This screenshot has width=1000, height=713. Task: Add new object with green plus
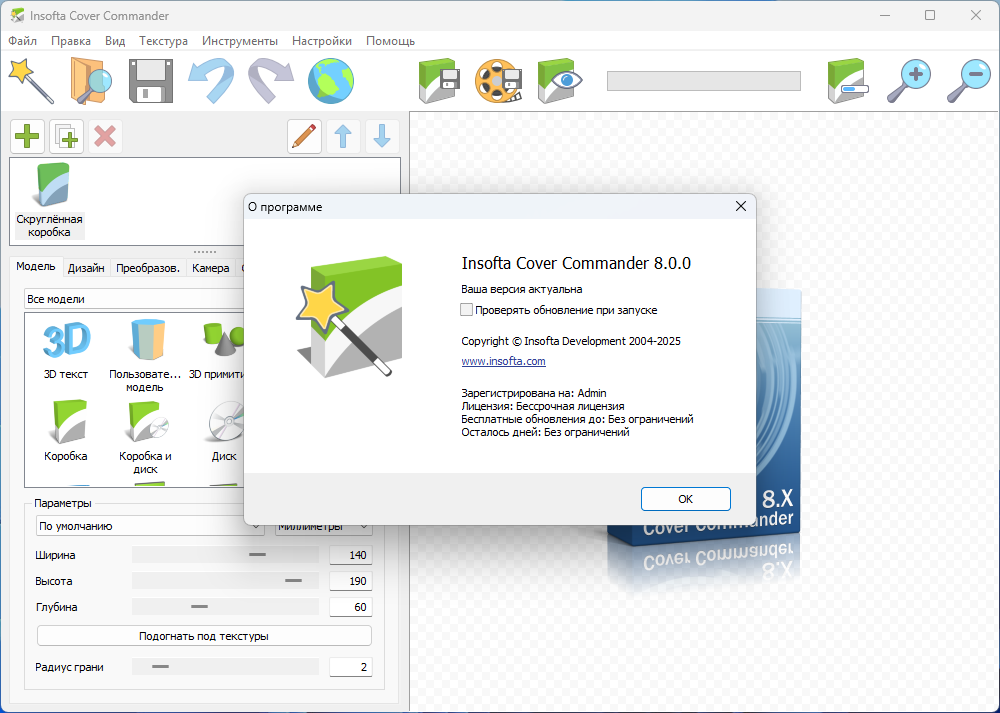tap(27, 136)
